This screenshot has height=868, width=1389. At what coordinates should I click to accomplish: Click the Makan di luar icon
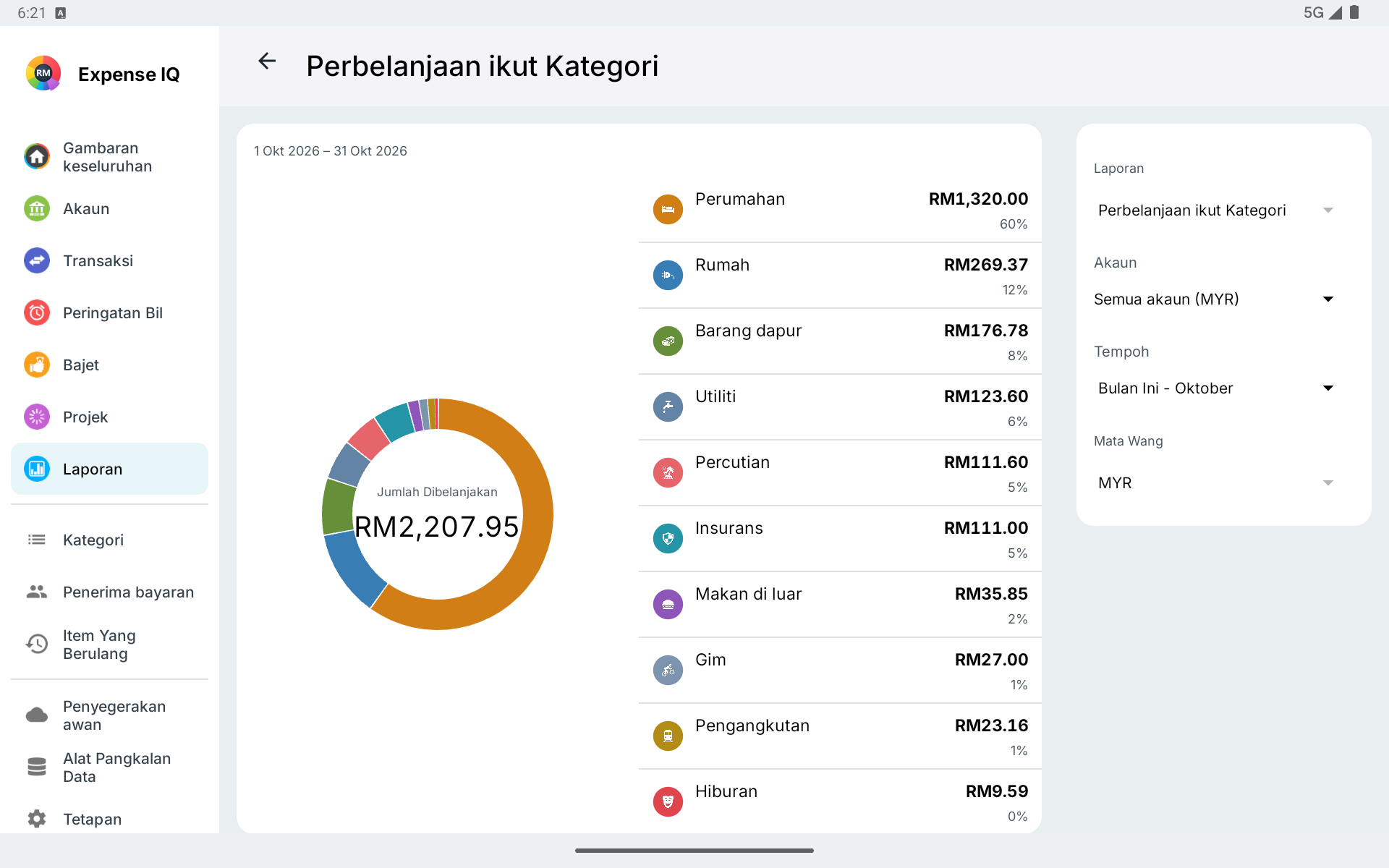click(x=668, y=605)
